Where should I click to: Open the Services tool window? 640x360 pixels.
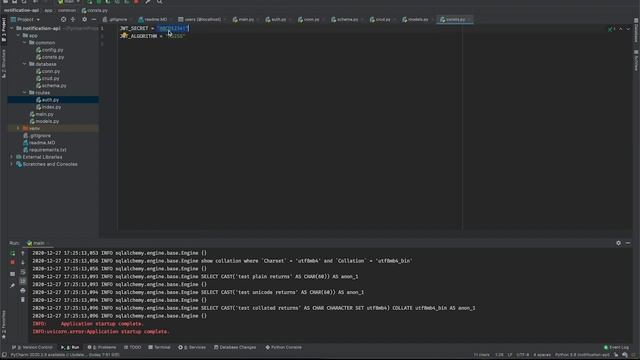(192, 347)
